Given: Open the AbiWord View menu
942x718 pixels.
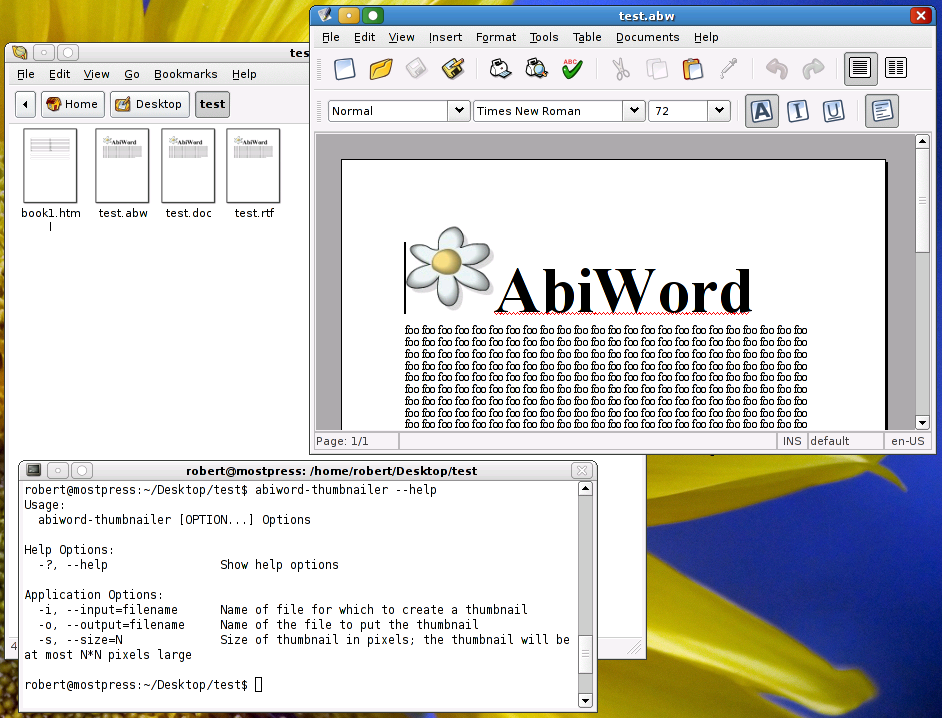Looking at the screenshot, I should point(401,37).
